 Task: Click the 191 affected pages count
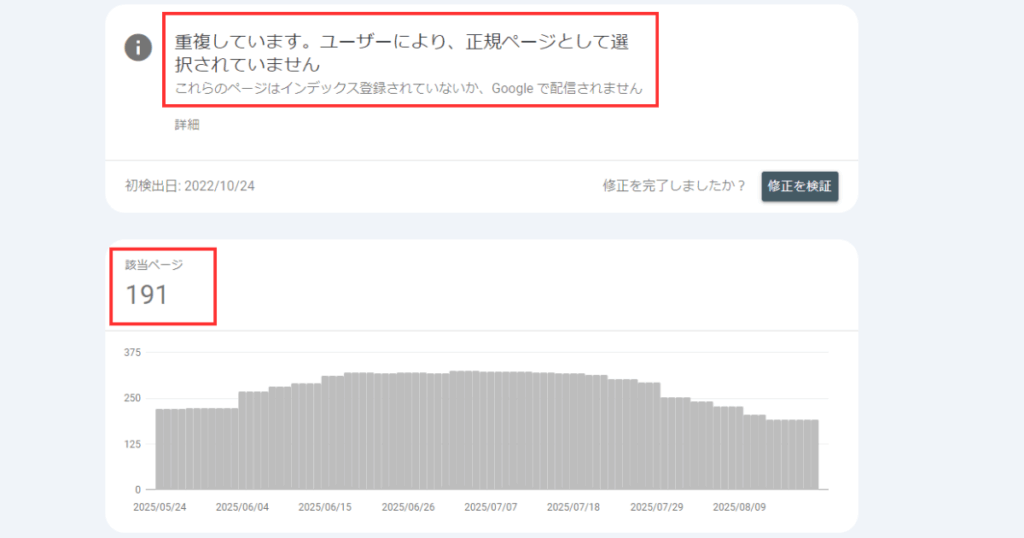147,295
